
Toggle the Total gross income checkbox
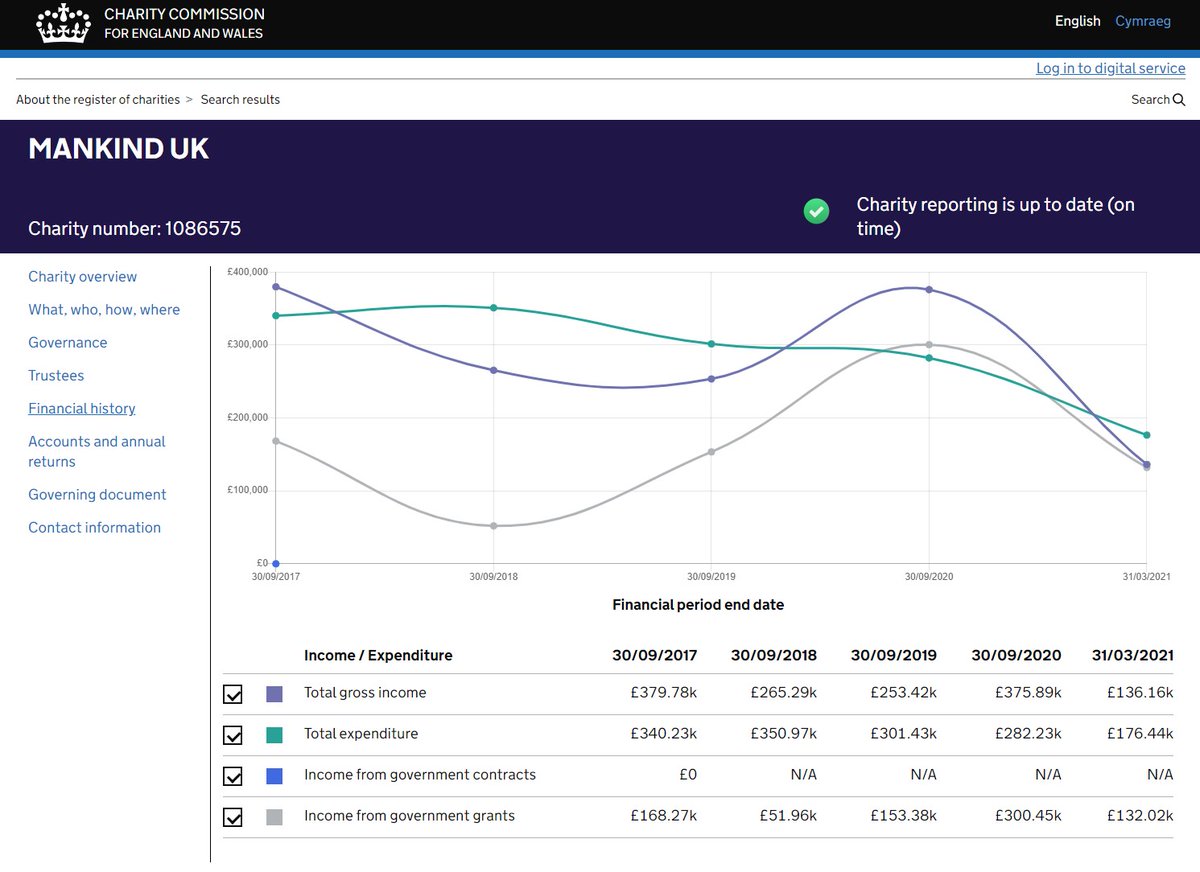pyautogui.click(x=233, y=694)
